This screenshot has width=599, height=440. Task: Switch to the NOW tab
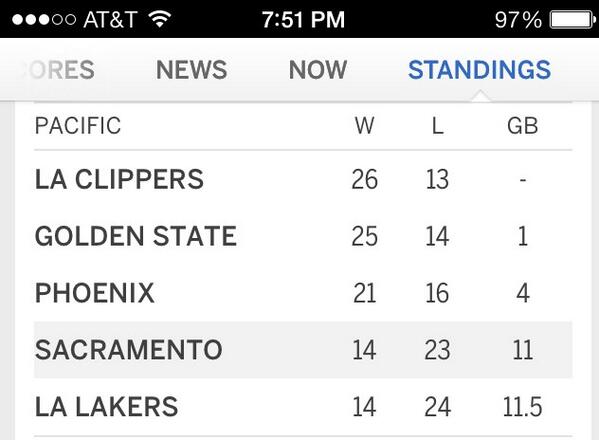coord(318,70)
